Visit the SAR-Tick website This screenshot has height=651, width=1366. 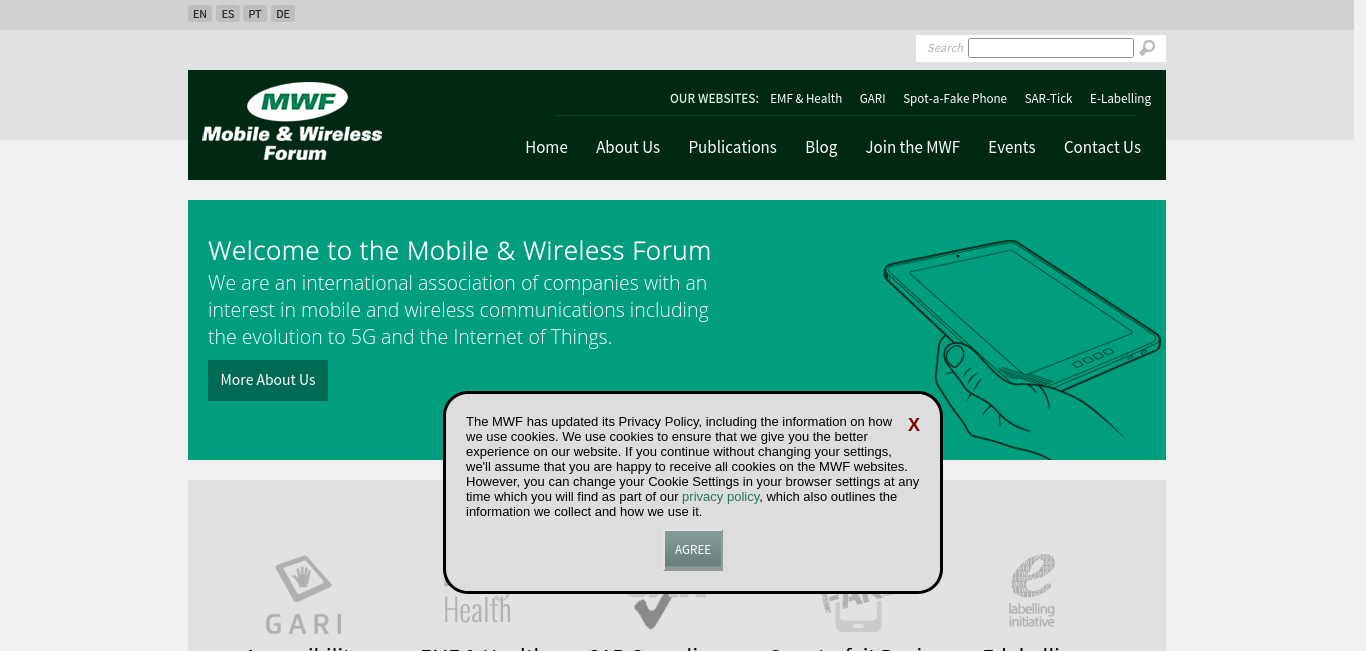click(x=1048, y=99)
